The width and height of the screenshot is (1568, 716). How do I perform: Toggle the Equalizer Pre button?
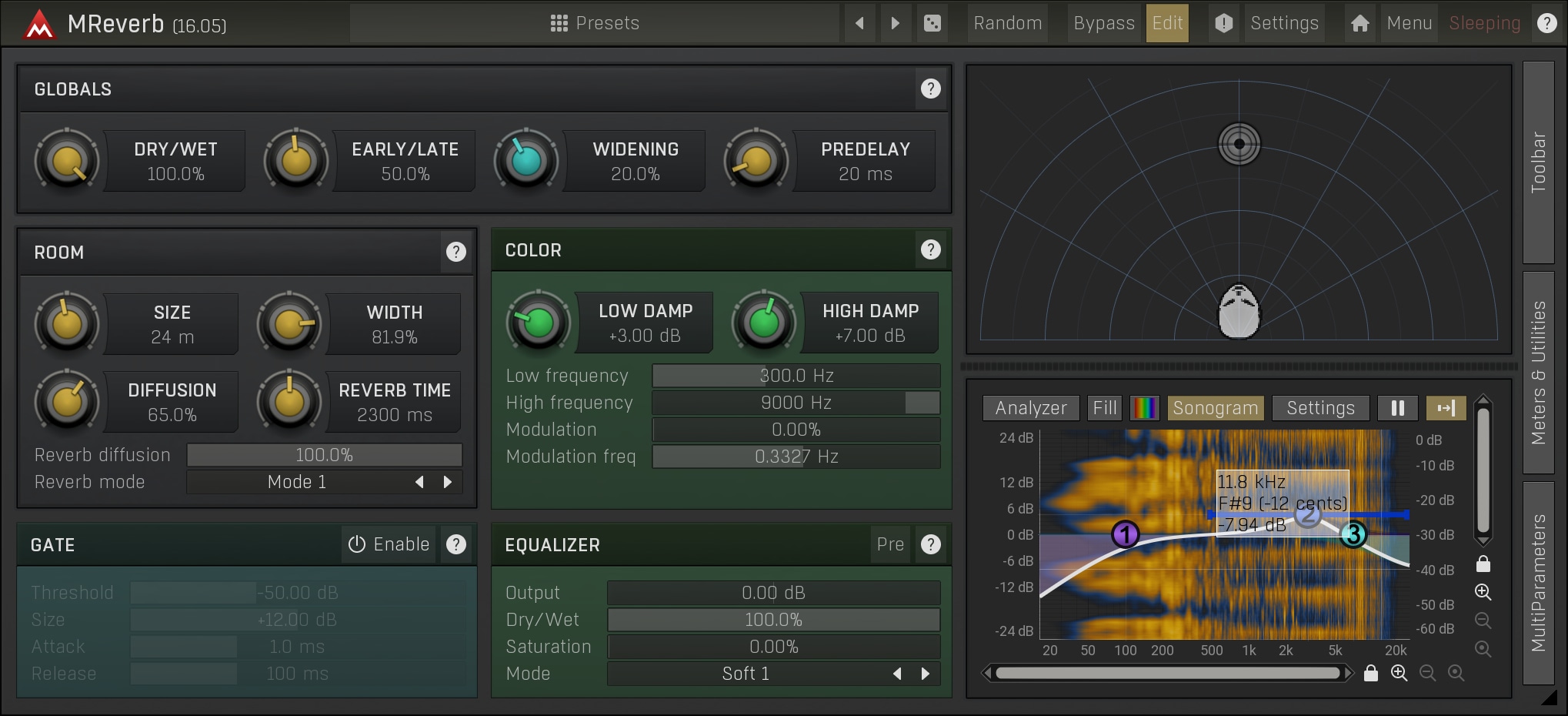(x=890, y=544)
